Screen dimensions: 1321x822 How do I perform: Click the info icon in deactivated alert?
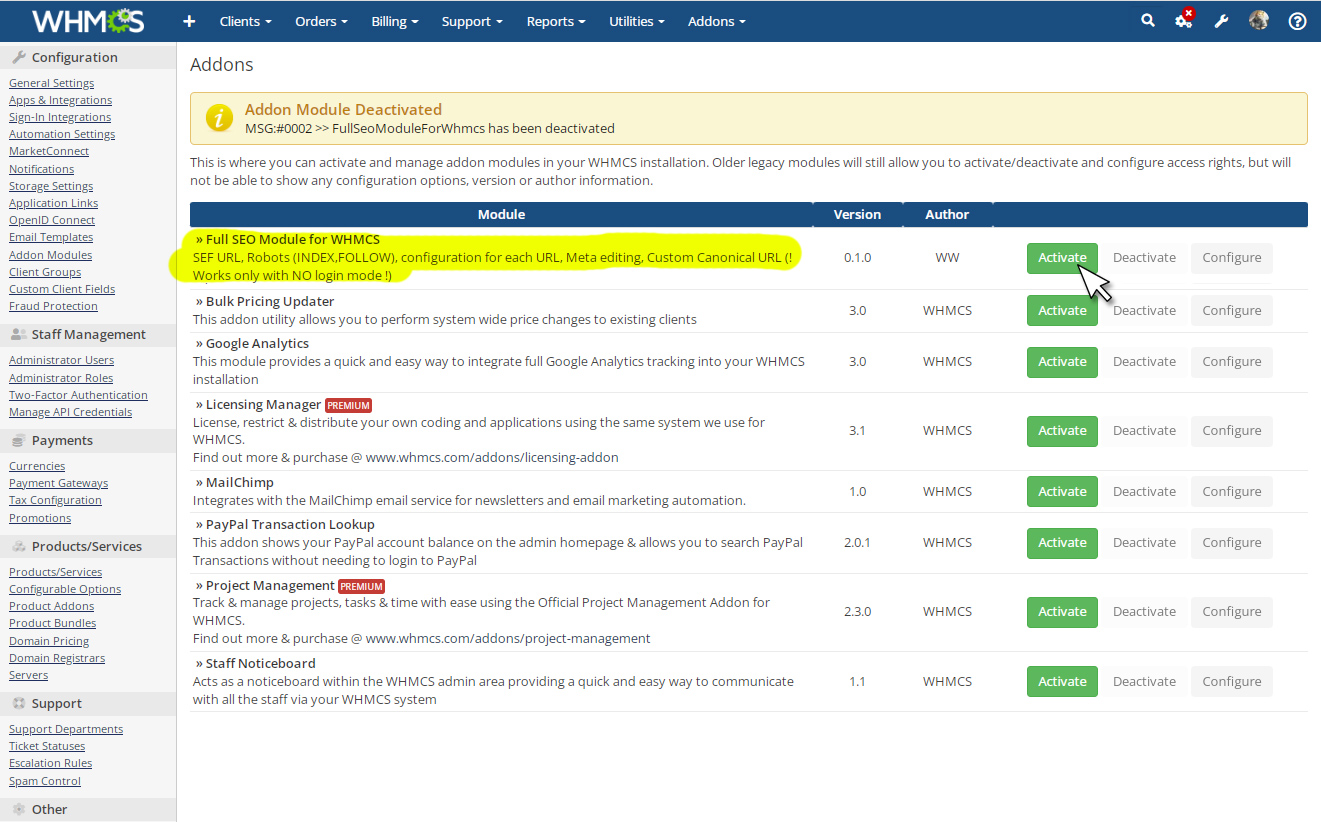click(x=219, y=118)
